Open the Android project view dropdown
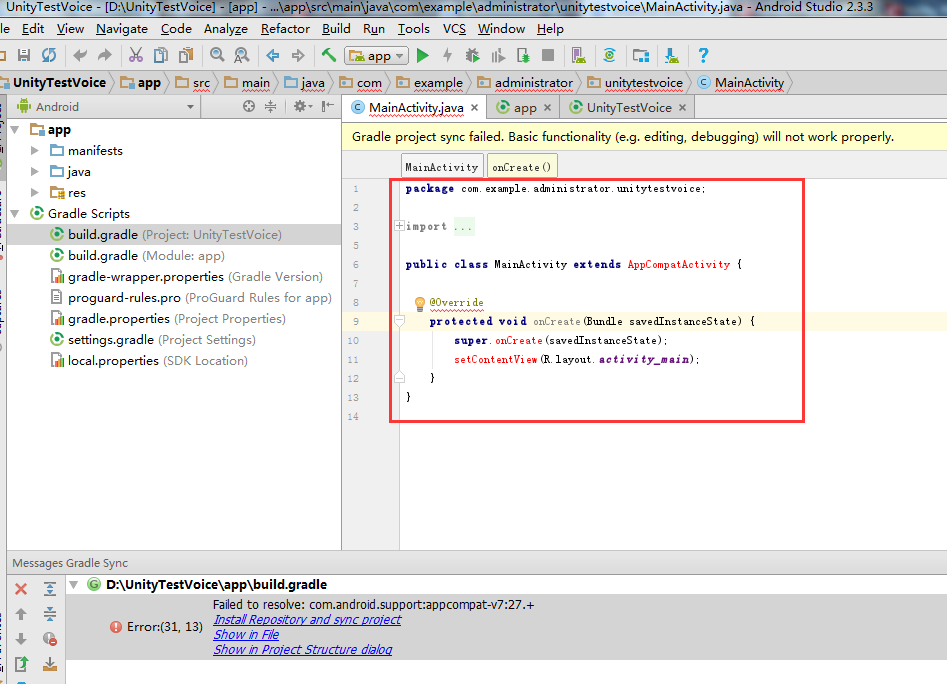 point(106,107)
